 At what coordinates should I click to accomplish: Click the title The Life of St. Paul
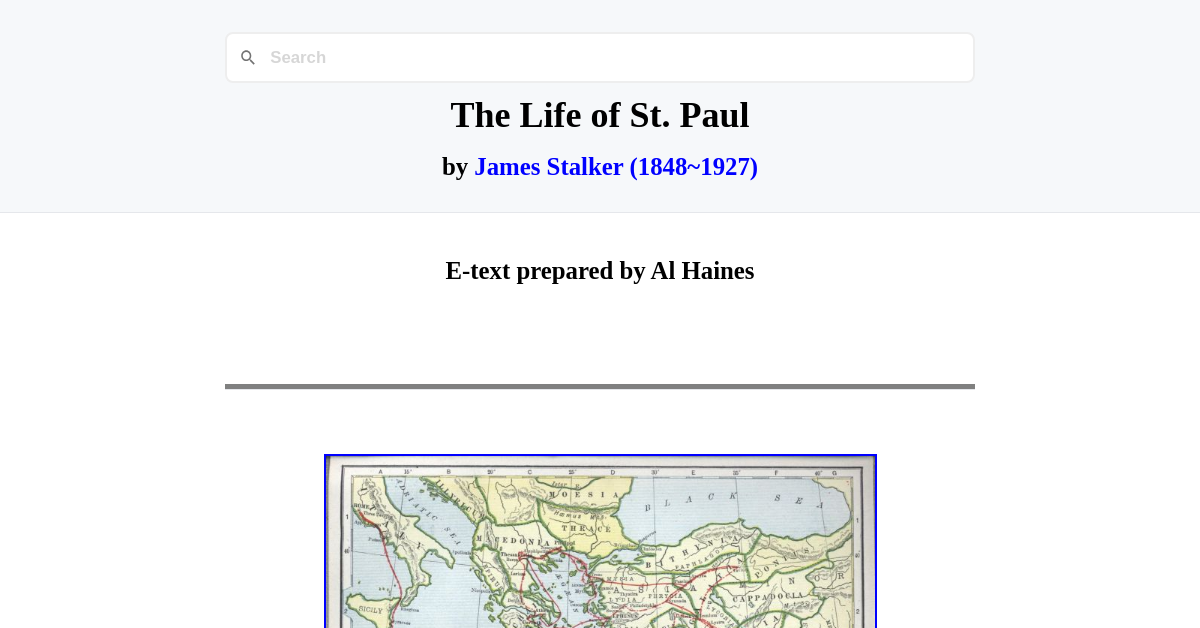600,115
